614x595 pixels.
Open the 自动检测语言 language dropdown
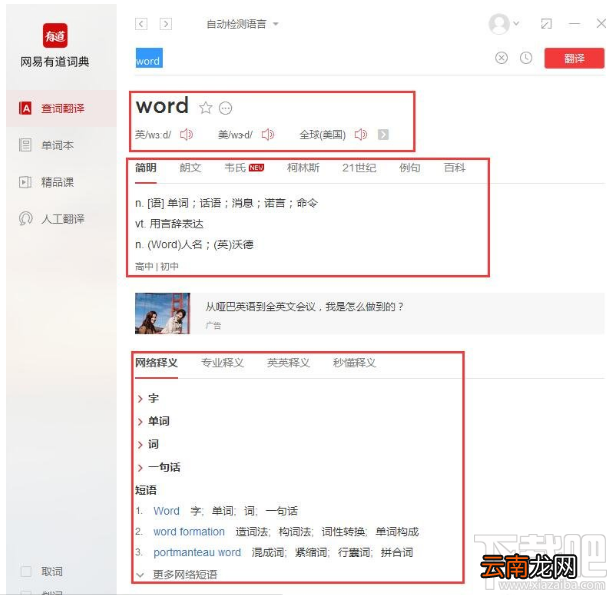pos(242,24)
